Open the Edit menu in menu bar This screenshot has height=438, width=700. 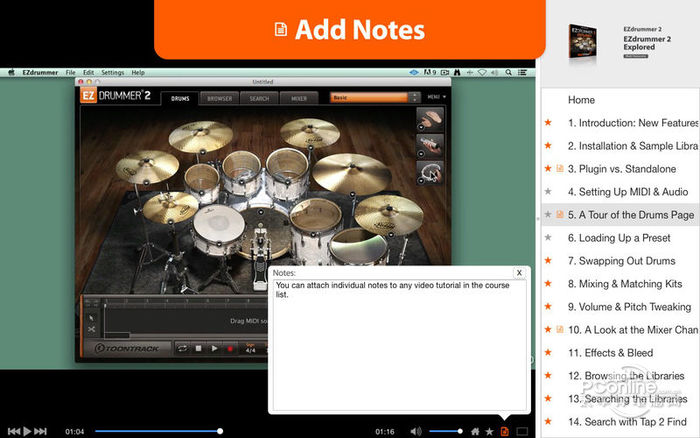pos(88,72)
